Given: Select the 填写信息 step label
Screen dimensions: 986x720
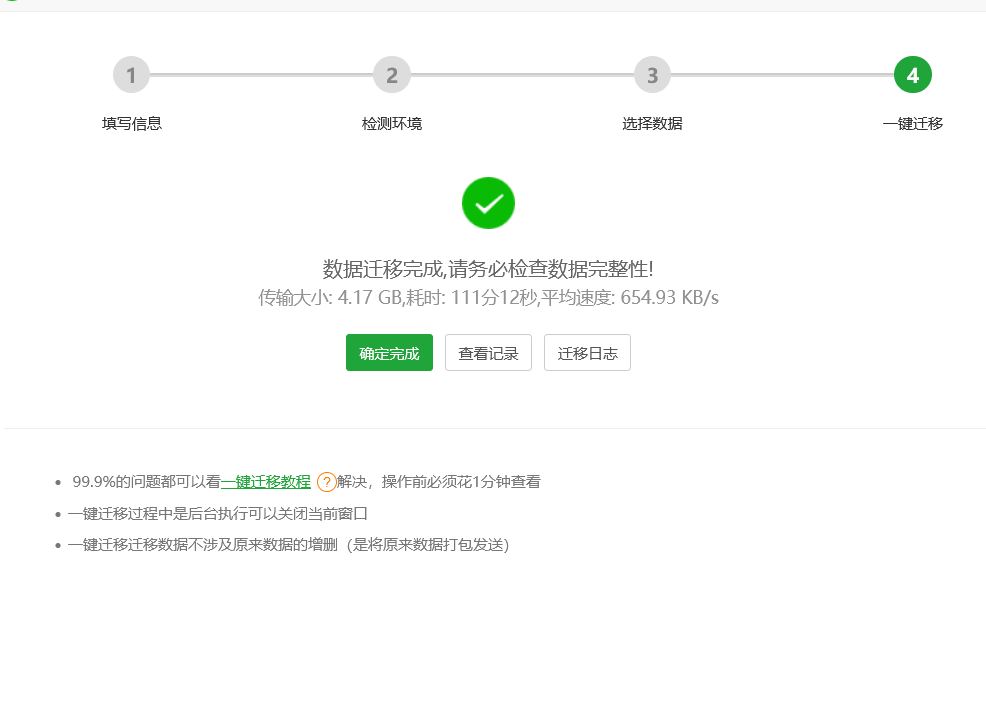Looking at the screenshot, I should tap(131, 123).
